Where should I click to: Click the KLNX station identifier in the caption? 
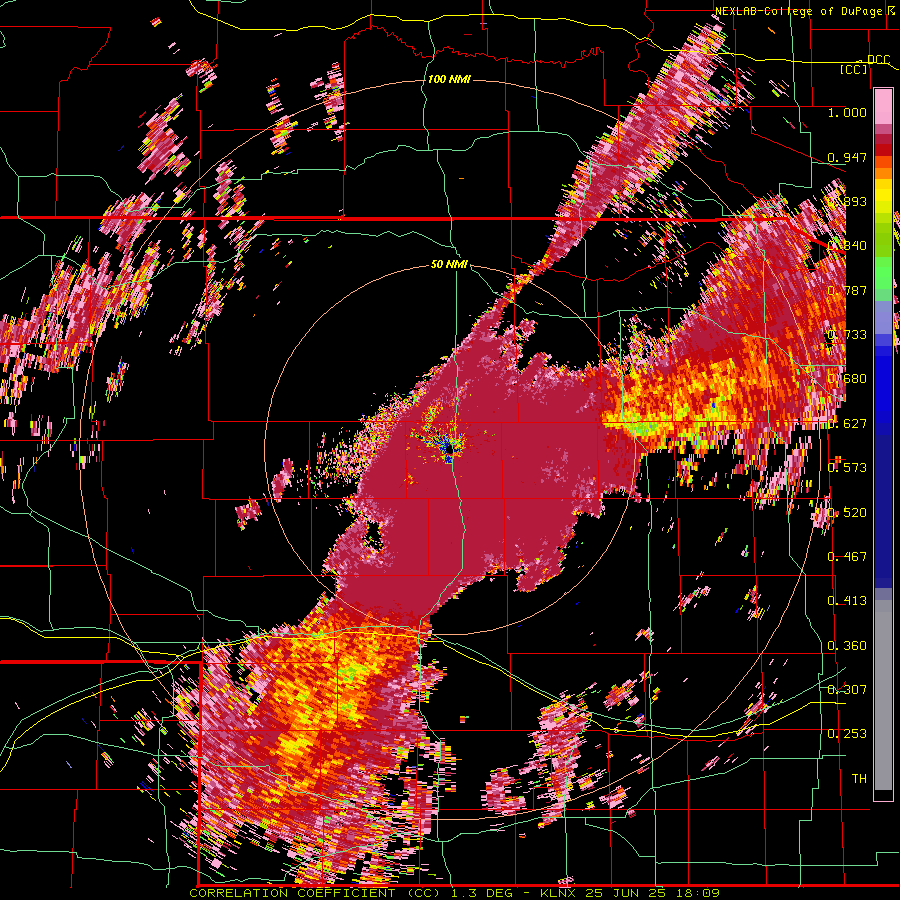pyautogui.click(x=560, y=893)
